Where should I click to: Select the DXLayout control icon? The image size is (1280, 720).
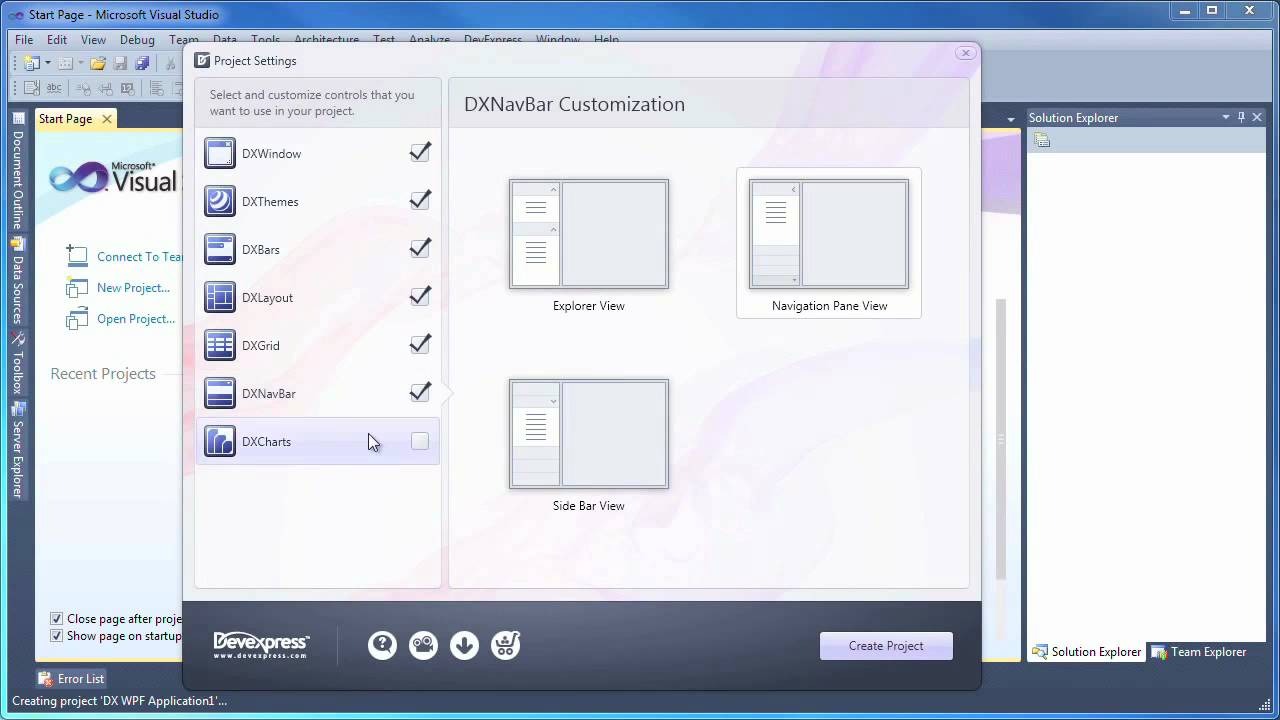220,297
